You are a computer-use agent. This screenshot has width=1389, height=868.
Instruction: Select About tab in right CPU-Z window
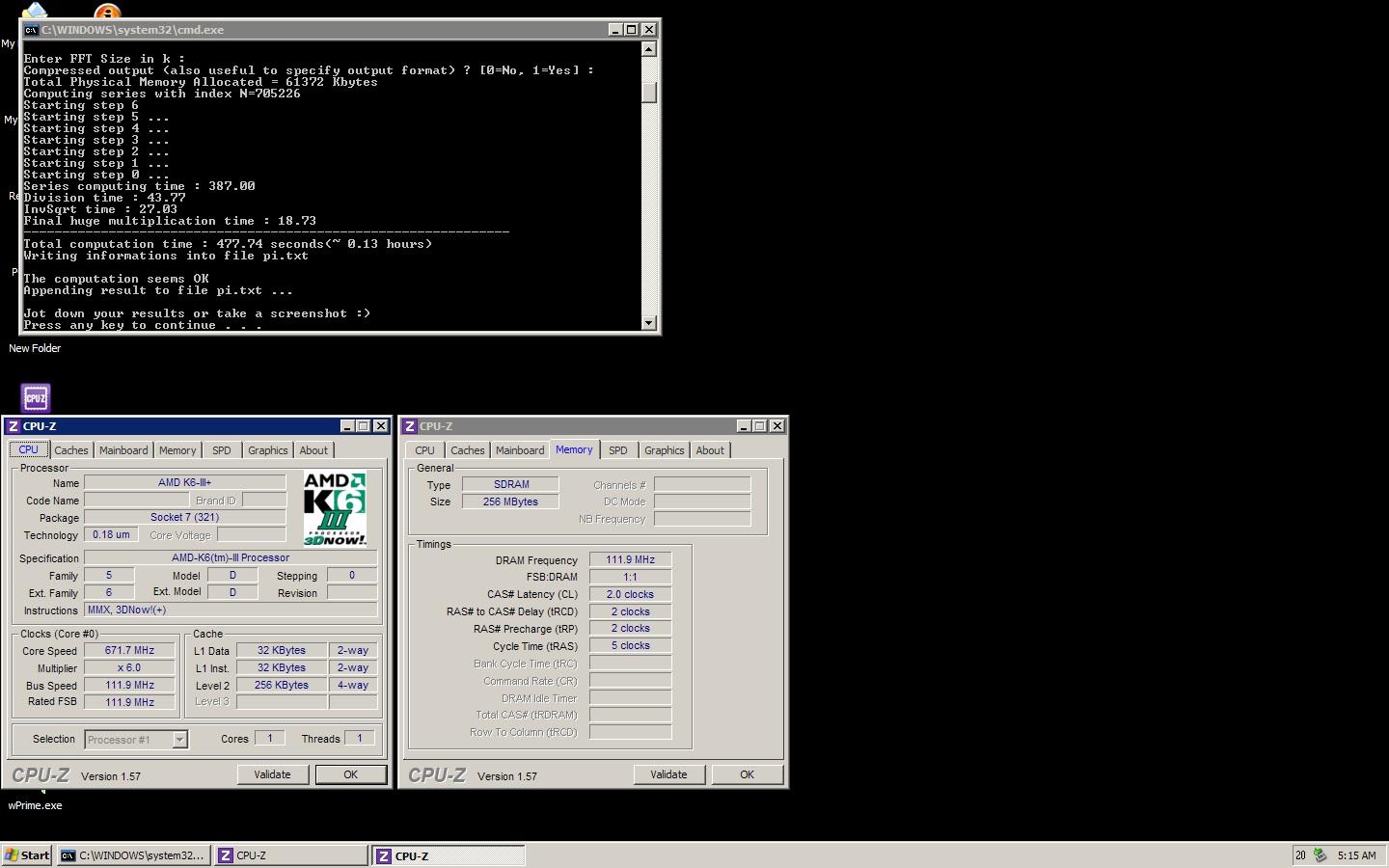710,450
